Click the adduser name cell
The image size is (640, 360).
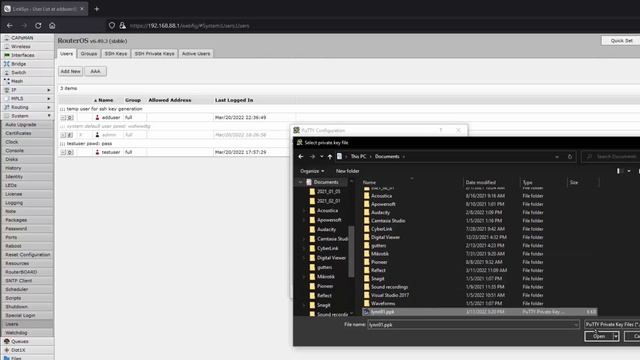(x=111, y=118)
